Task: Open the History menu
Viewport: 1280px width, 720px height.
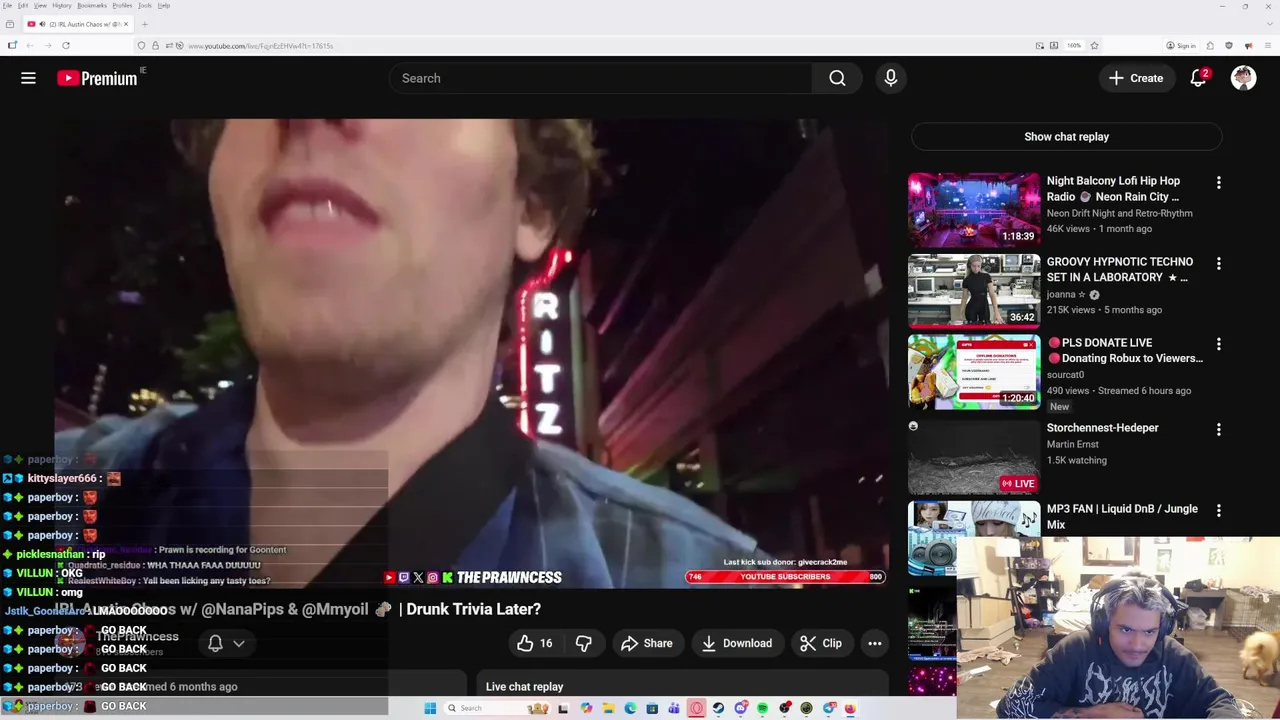Action: pos(62,5)
